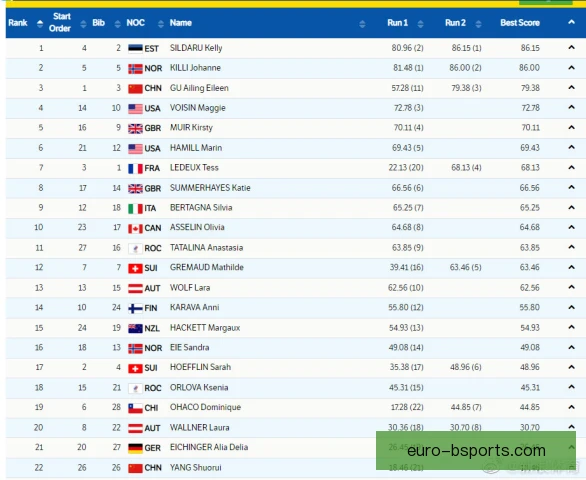The height and width of the screenshot is (480, 586).
Task: Select Run 2 score 48.96 (6)
Action: coord(466,367)
